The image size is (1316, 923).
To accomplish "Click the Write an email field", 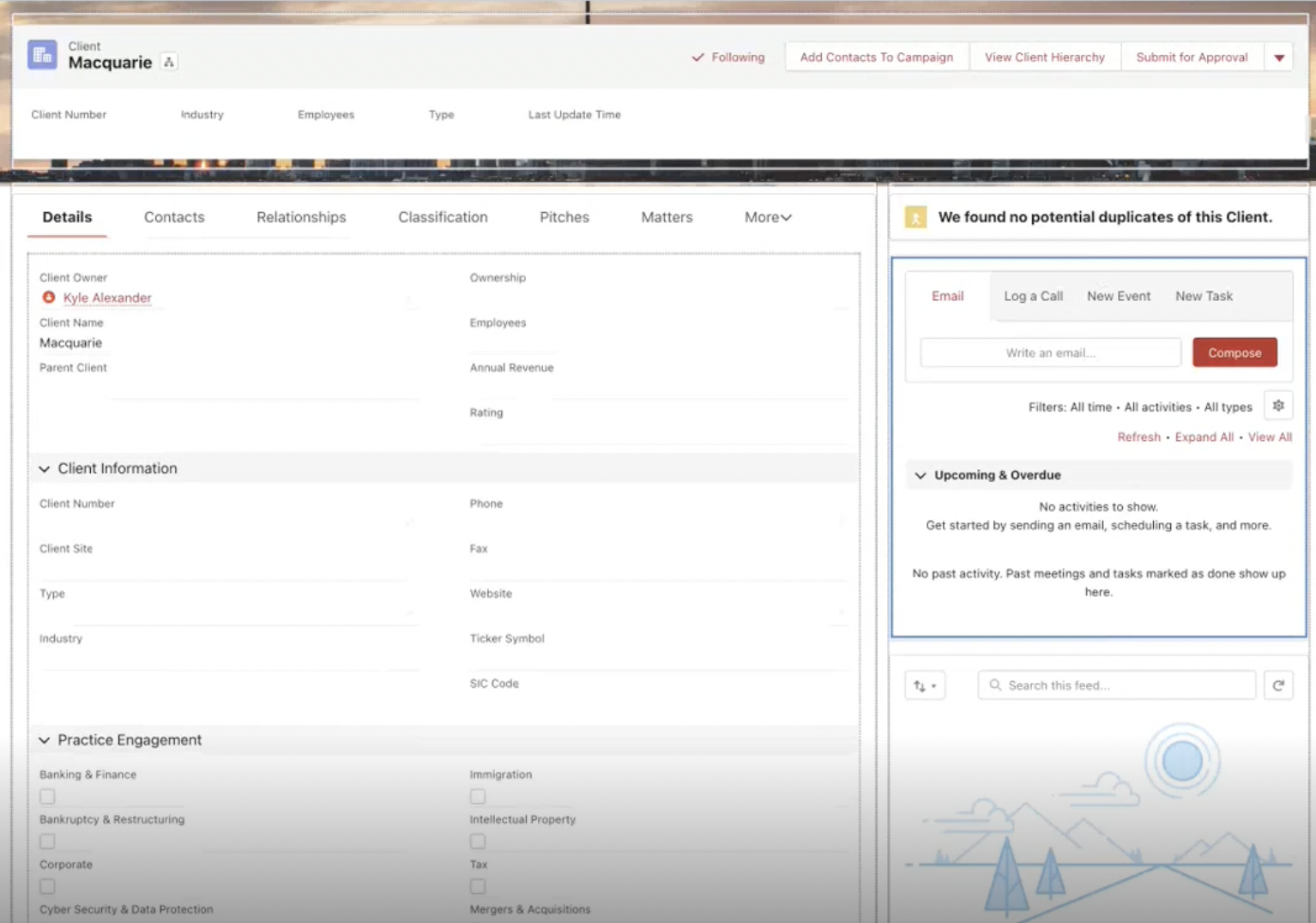I will click(x=1051, y=353).
